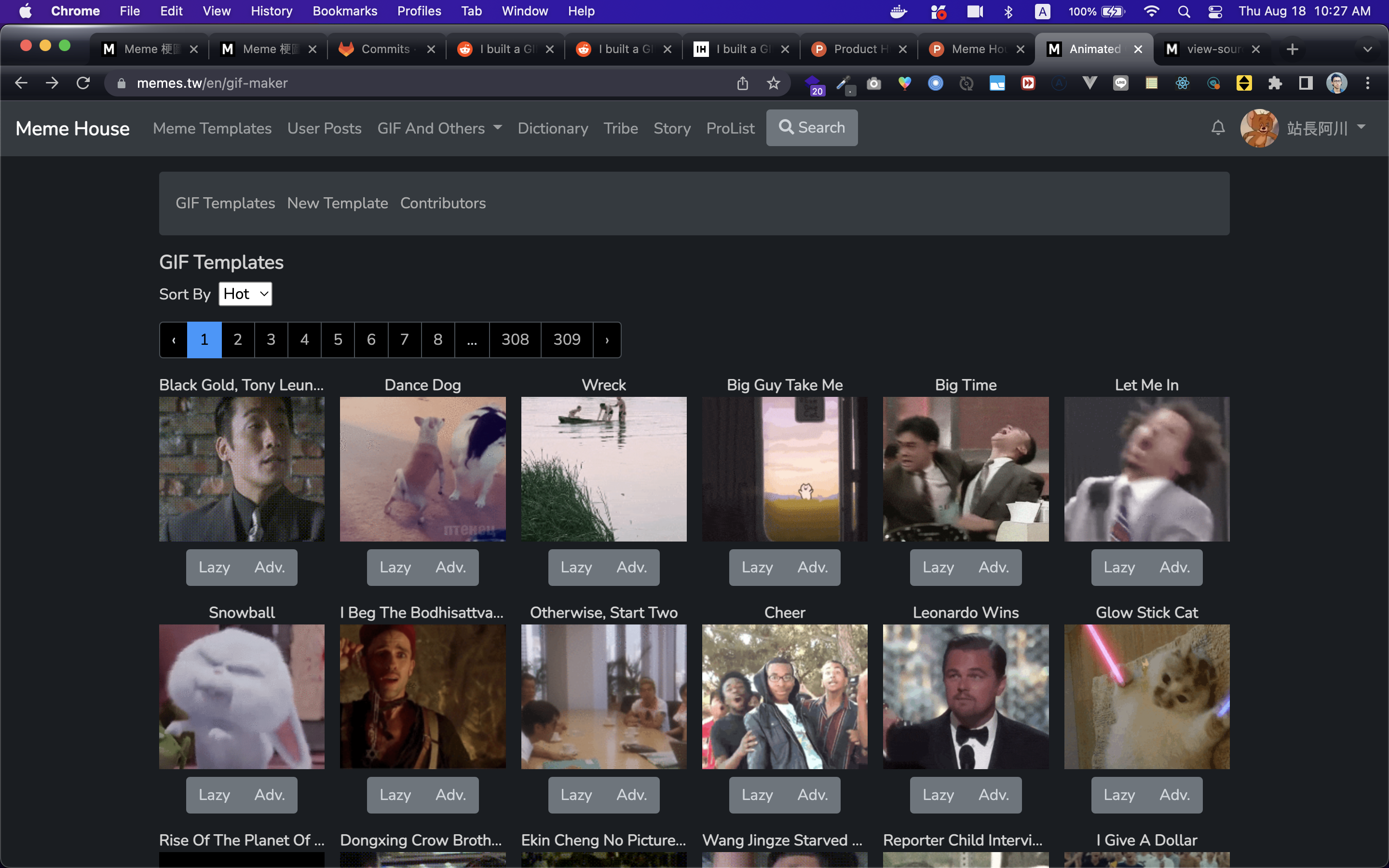1389x868 pixels.
Task: Open the Story page
Action: click(x=672, y=128)
